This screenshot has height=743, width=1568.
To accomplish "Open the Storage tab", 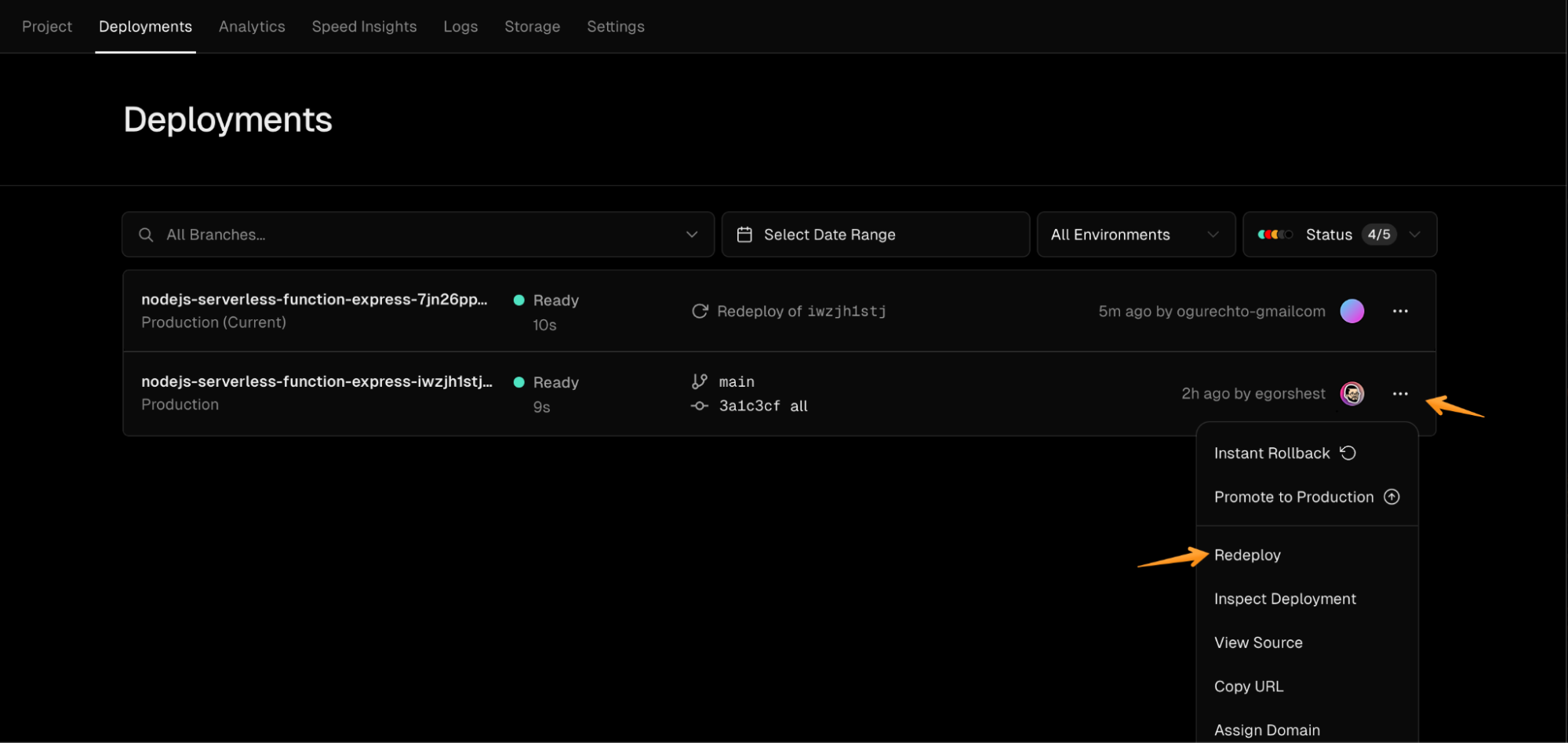I will tap(532, 26).
